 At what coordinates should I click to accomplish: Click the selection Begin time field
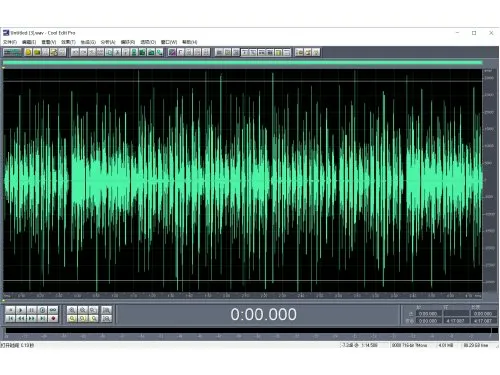click(428, 314)
